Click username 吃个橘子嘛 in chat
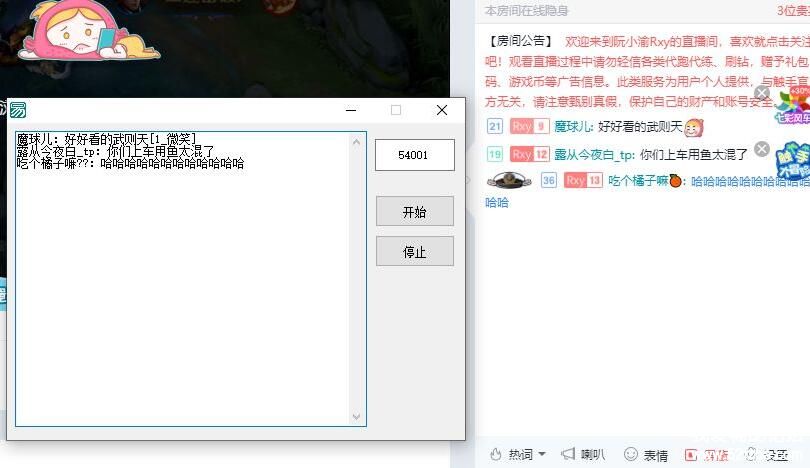 coord(638,181)
